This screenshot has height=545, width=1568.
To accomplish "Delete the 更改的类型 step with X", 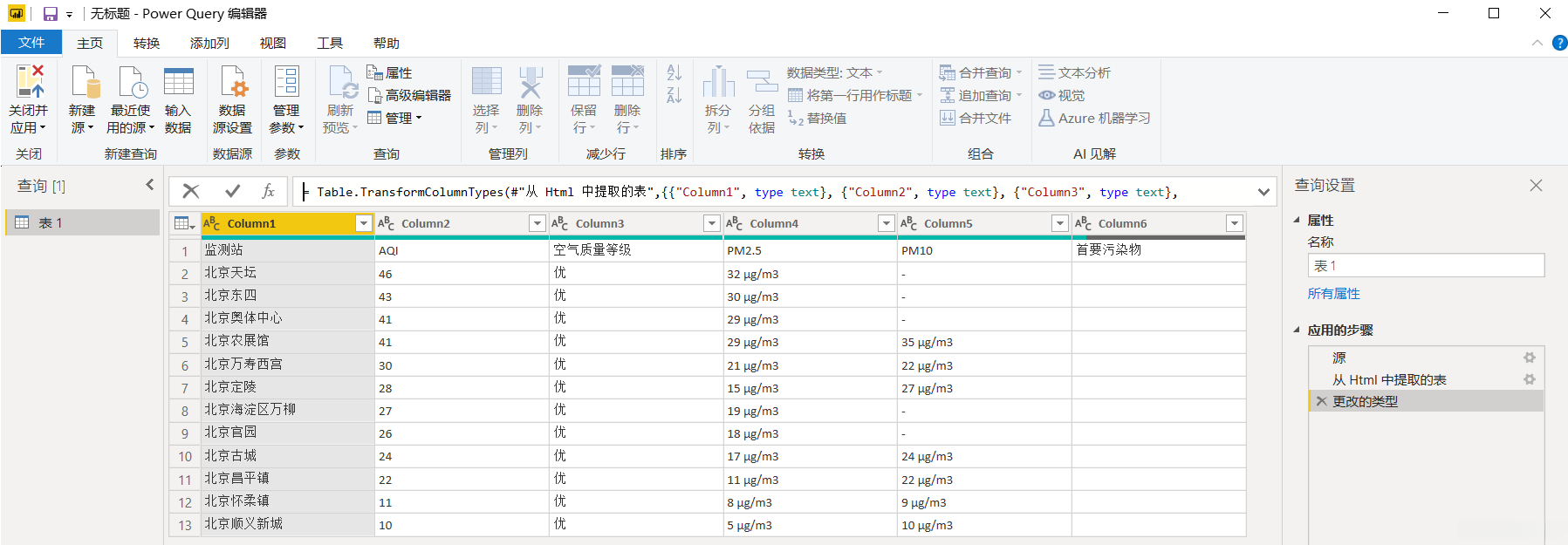I will coord(1321,401).
